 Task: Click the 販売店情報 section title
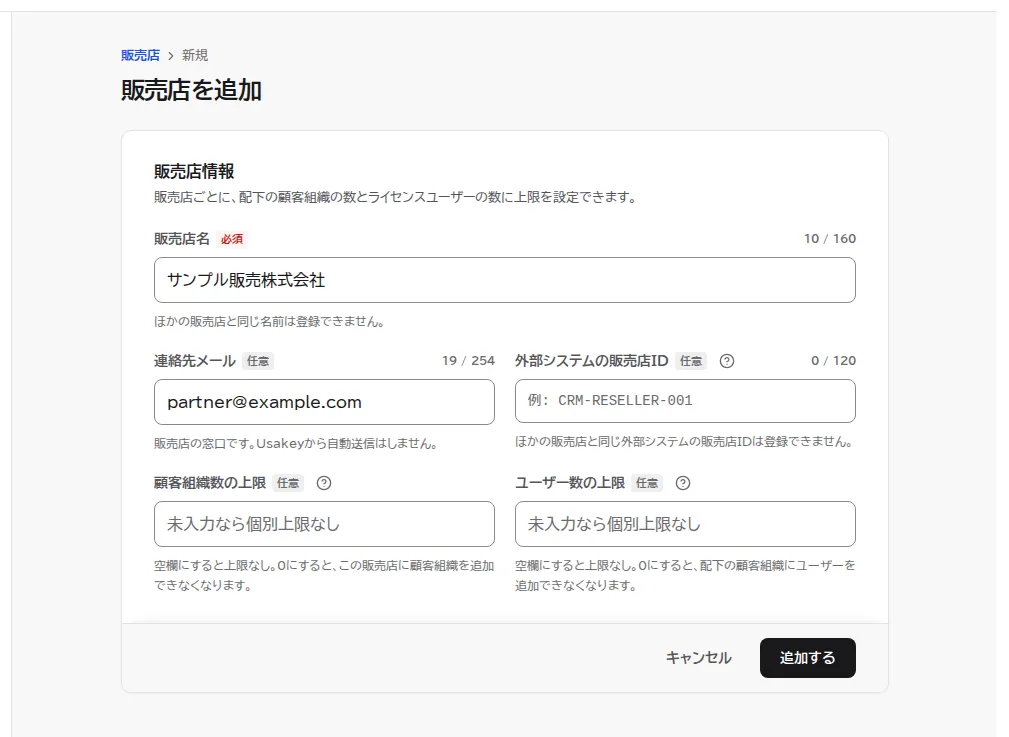click(194, 171)
